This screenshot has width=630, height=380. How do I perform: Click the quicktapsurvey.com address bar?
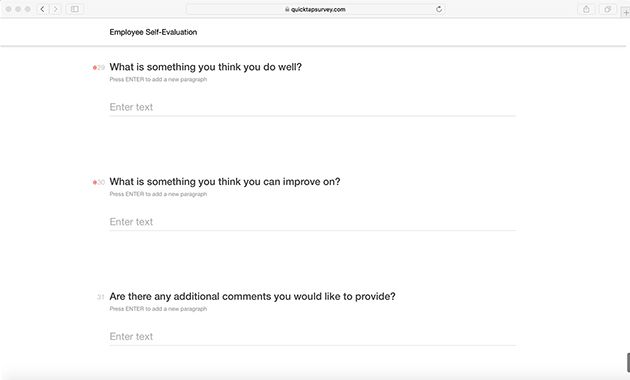coord(315,9)
